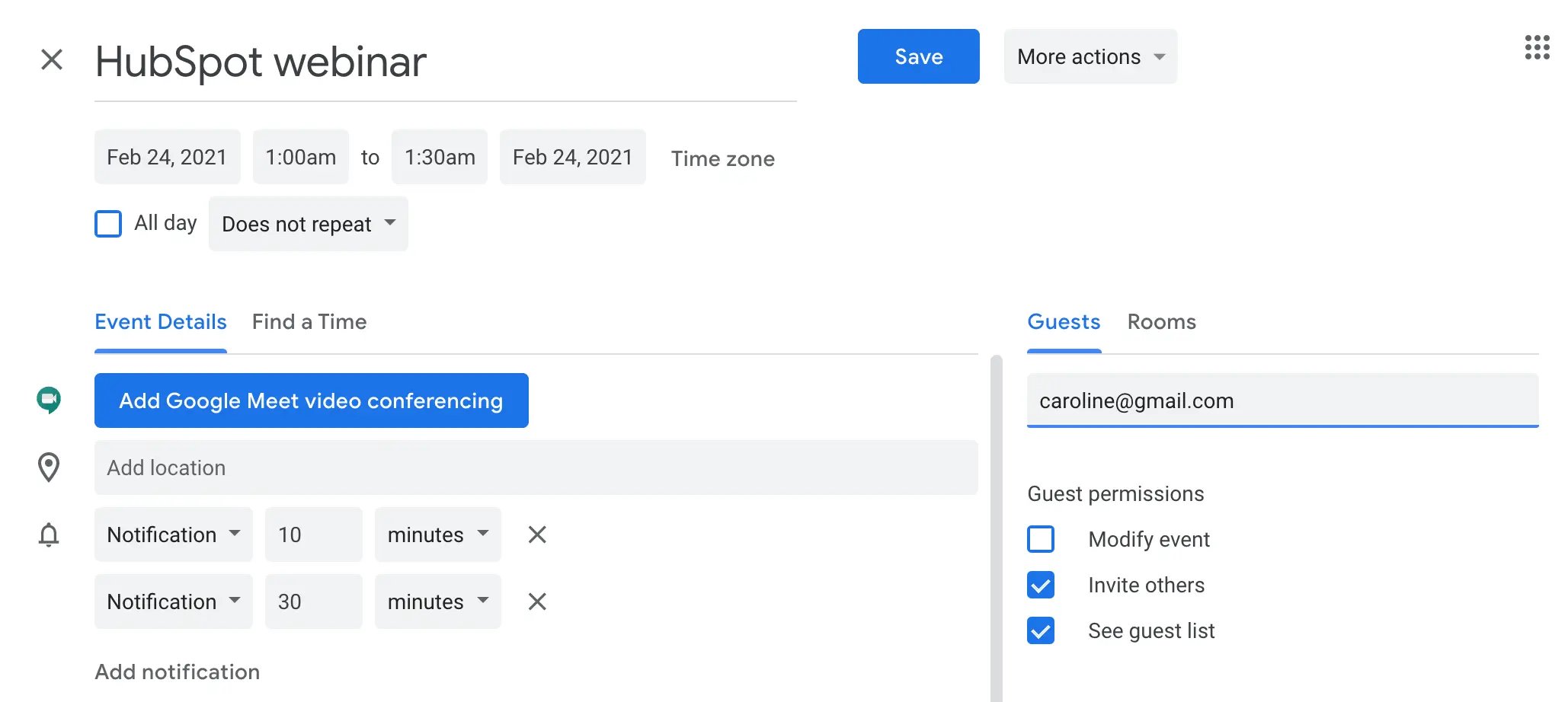Remove the 30 minutes notification
The height and width of the screenshot is (702, 1568).
pos(537,601)
